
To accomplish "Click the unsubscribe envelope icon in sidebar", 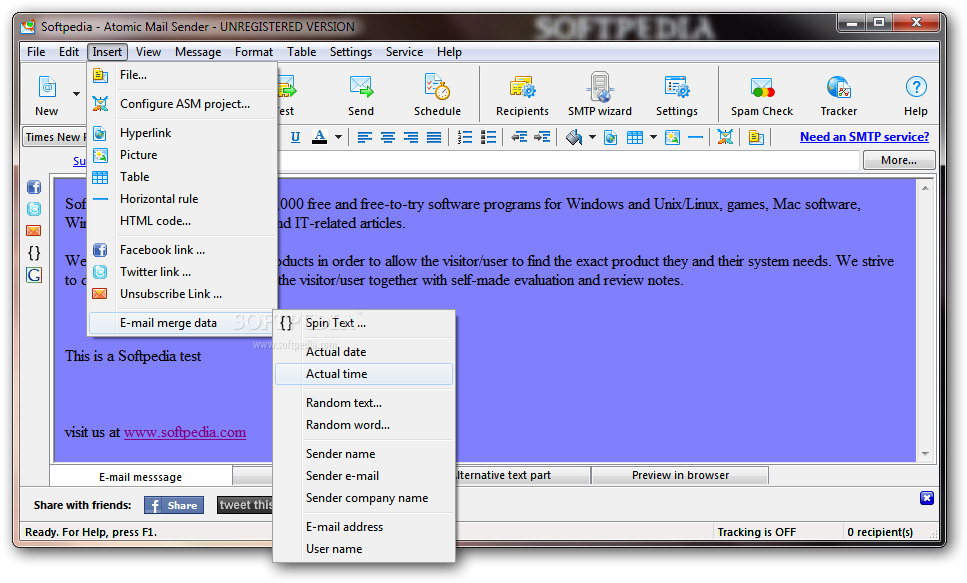I will (34, 231).
